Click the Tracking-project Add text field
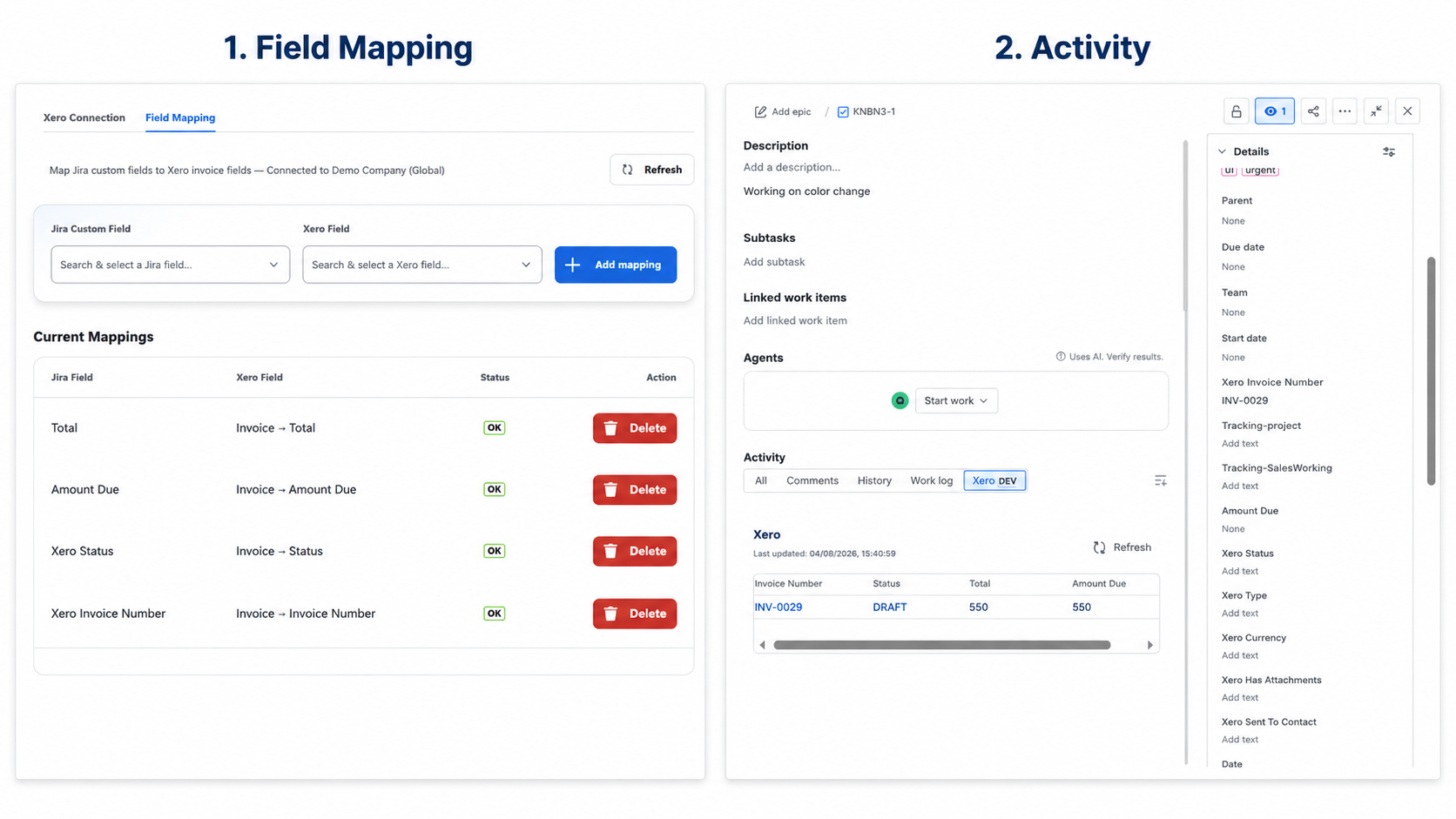The height and width of the screenshot is (819, 1456). pos(1240,444)
